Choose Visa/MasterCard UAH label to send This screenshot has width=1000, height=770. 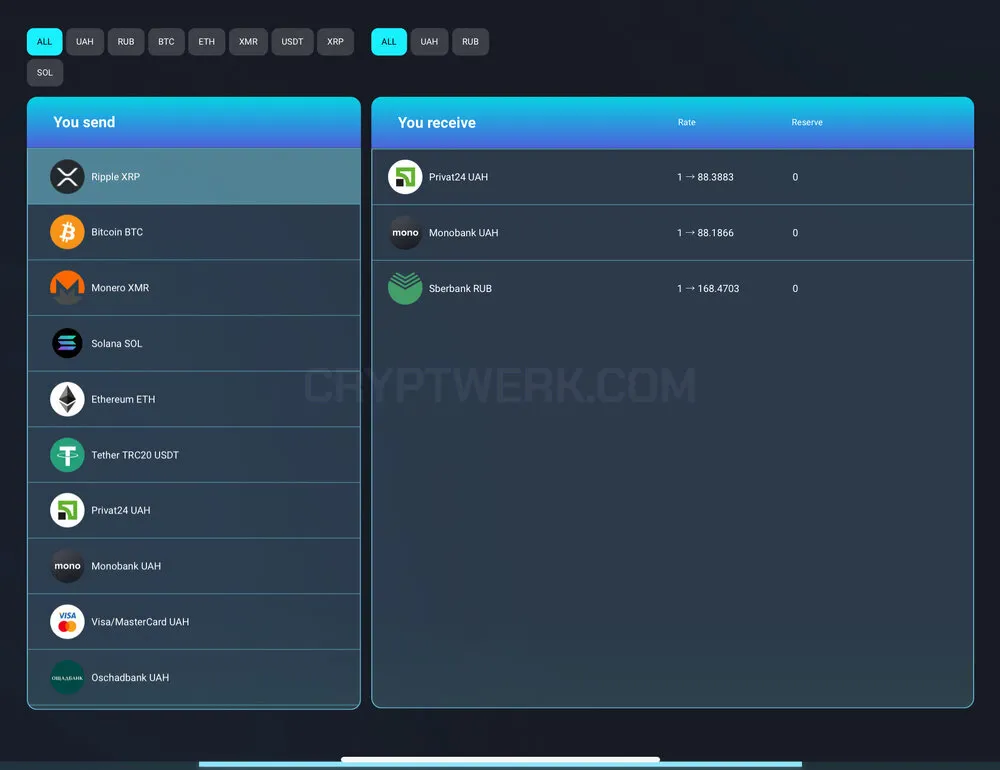(x=140, y=622)
